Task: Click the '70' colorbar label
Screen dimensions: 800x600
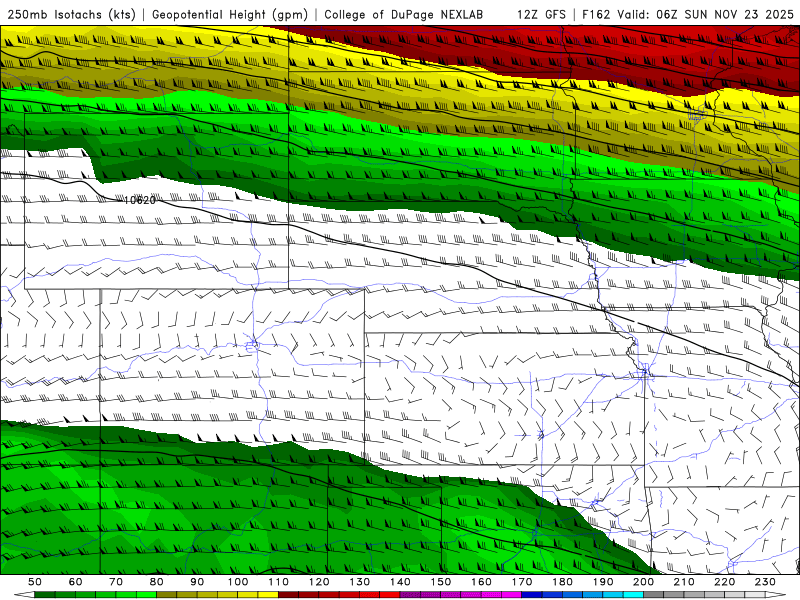Action: [x=116, y=582]
